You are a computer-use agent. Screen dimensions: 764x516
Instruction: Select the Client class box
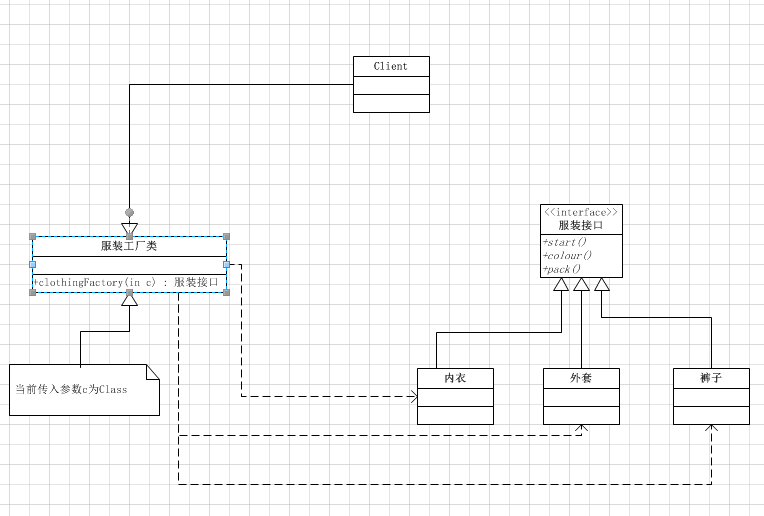point(391,84)
